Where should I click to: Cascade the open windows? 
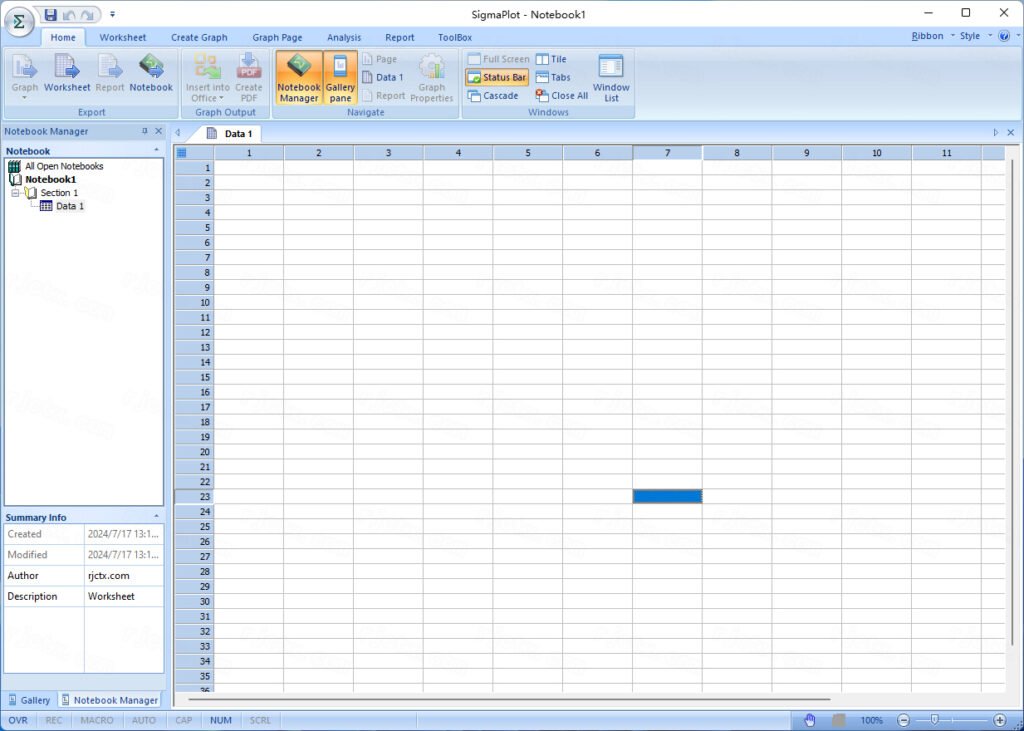[x=493, y=95]
